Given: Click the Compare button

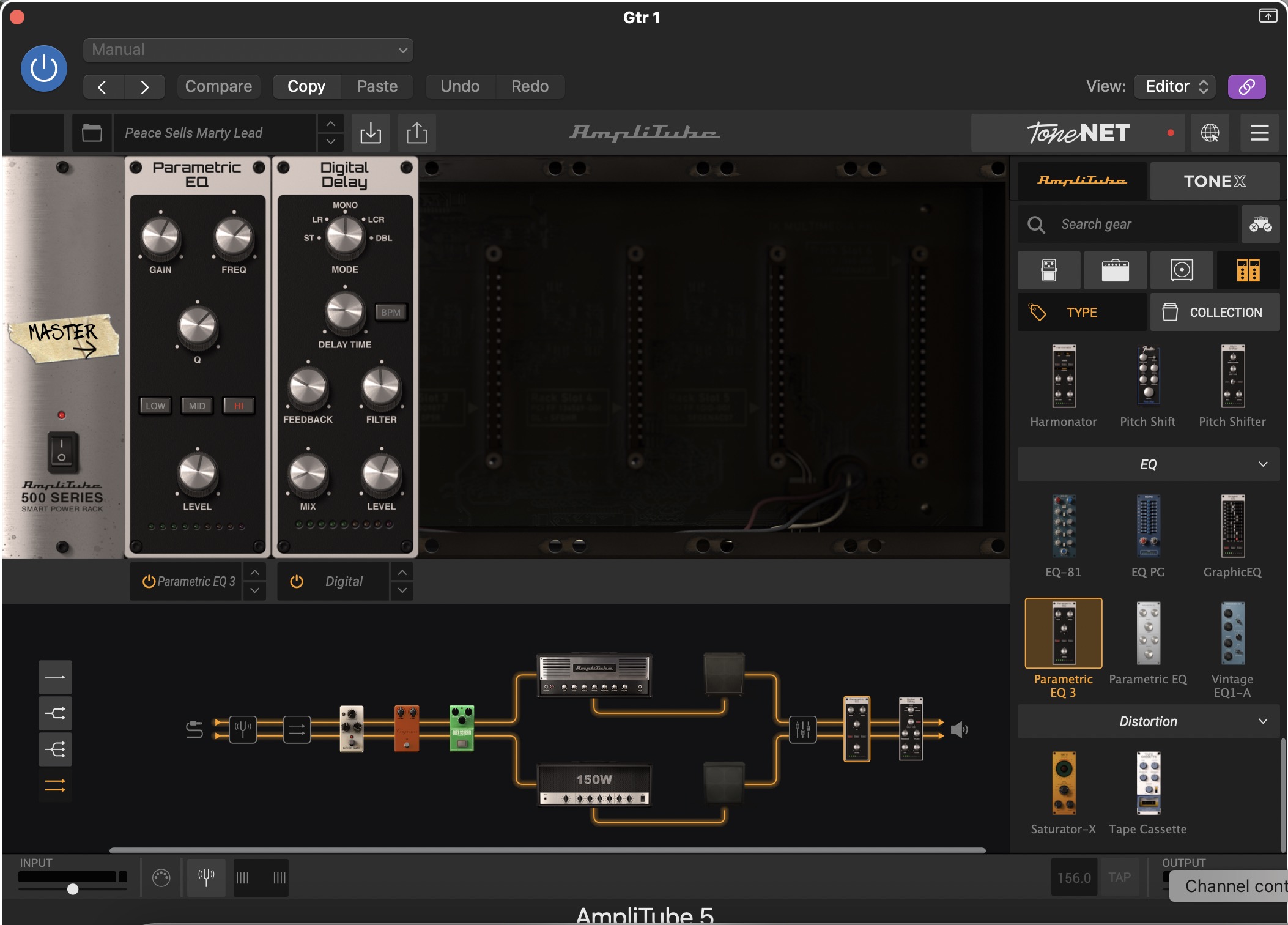Looking at the screenshot, I should pyautogui.click(x=218, y=86).
